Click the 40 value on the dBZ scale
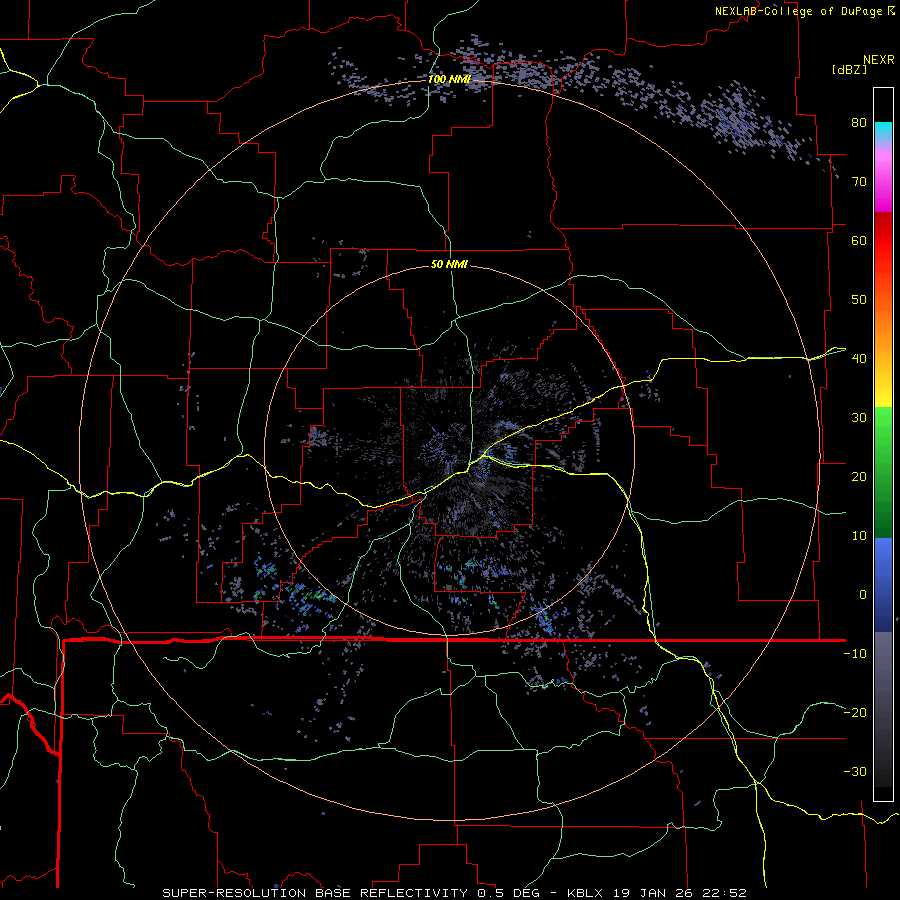 (859, 359)
